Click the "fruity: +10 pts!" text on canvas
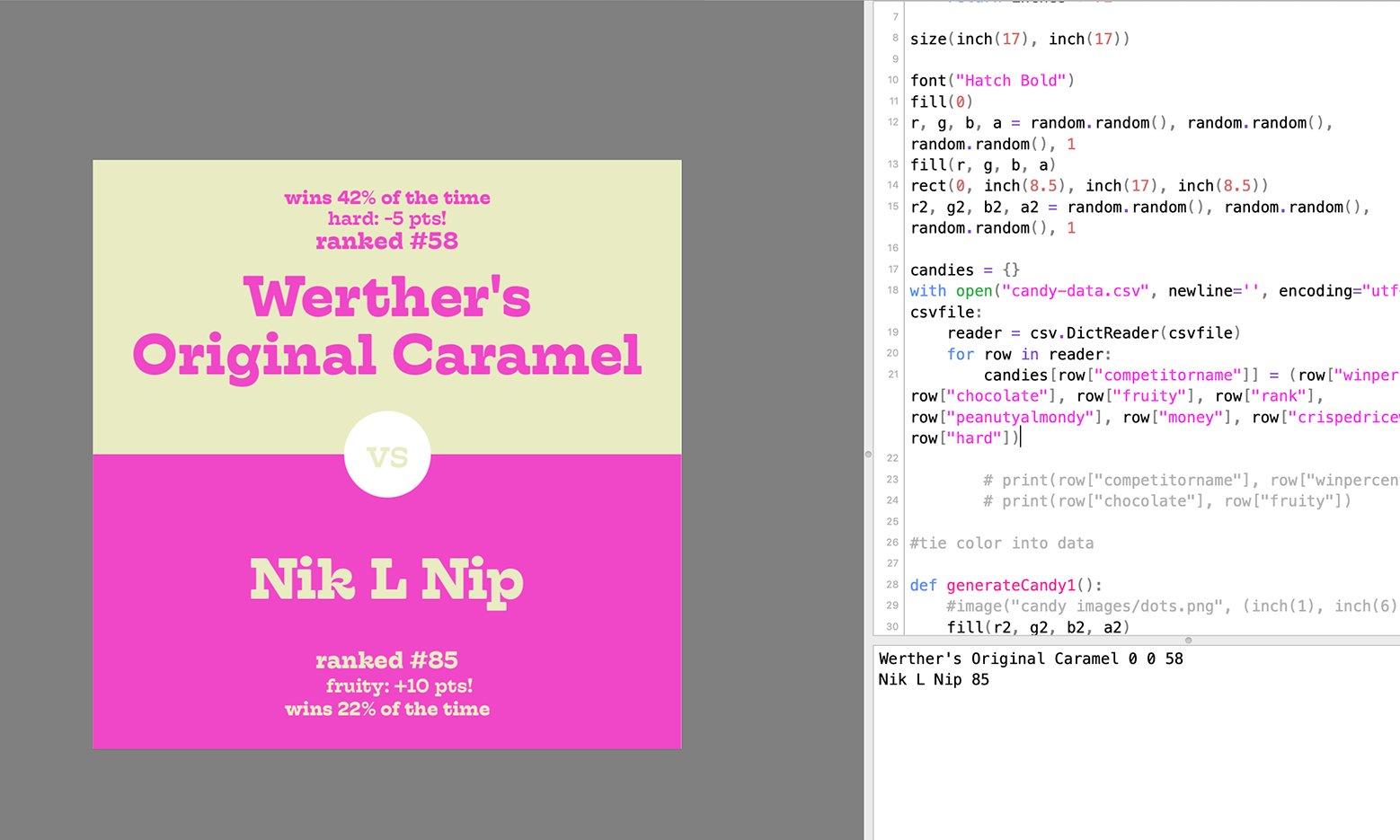1400x840 pixels. click(399, 686)
